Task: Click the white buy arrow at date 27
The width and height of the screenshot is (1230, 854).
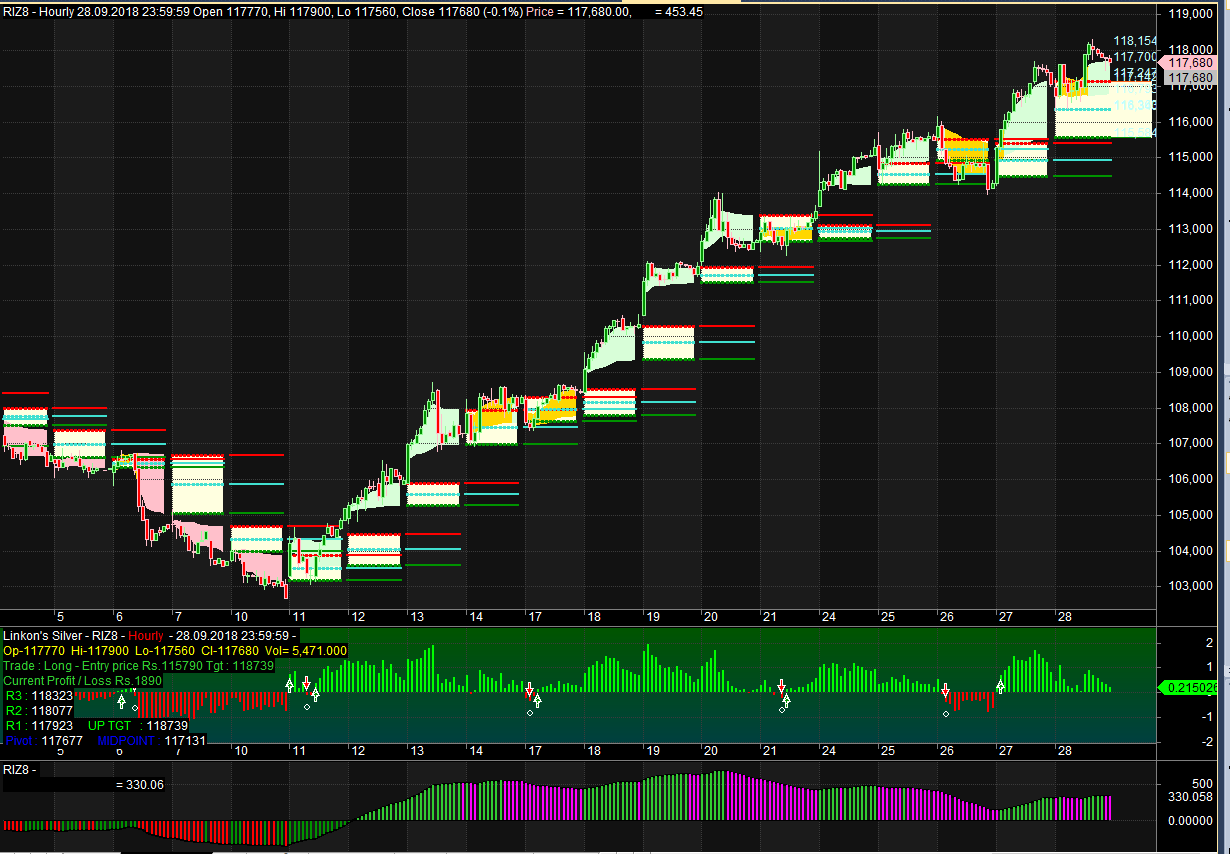Action: click(1000, 686)
